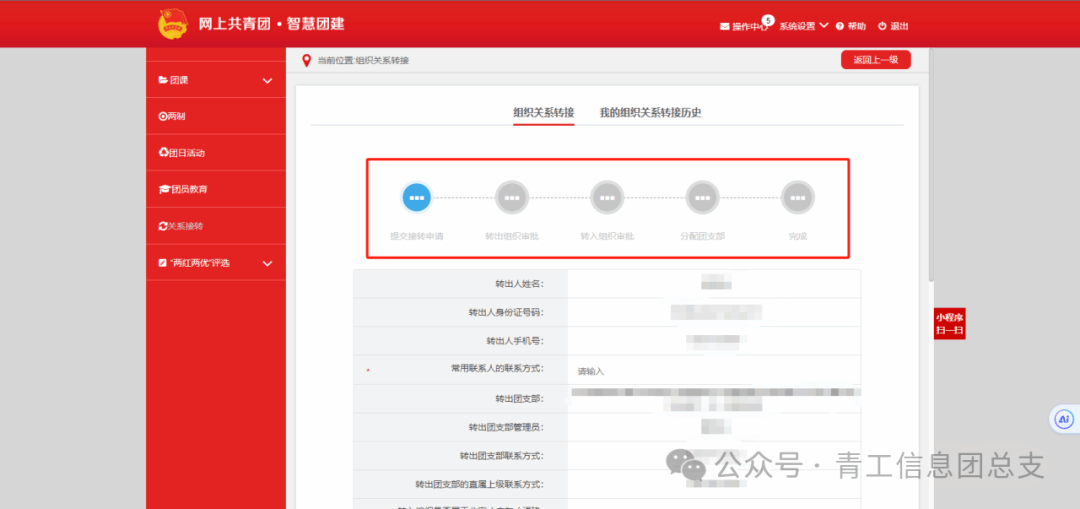Click the 帮助 help question-mark icon

[839, 26]
